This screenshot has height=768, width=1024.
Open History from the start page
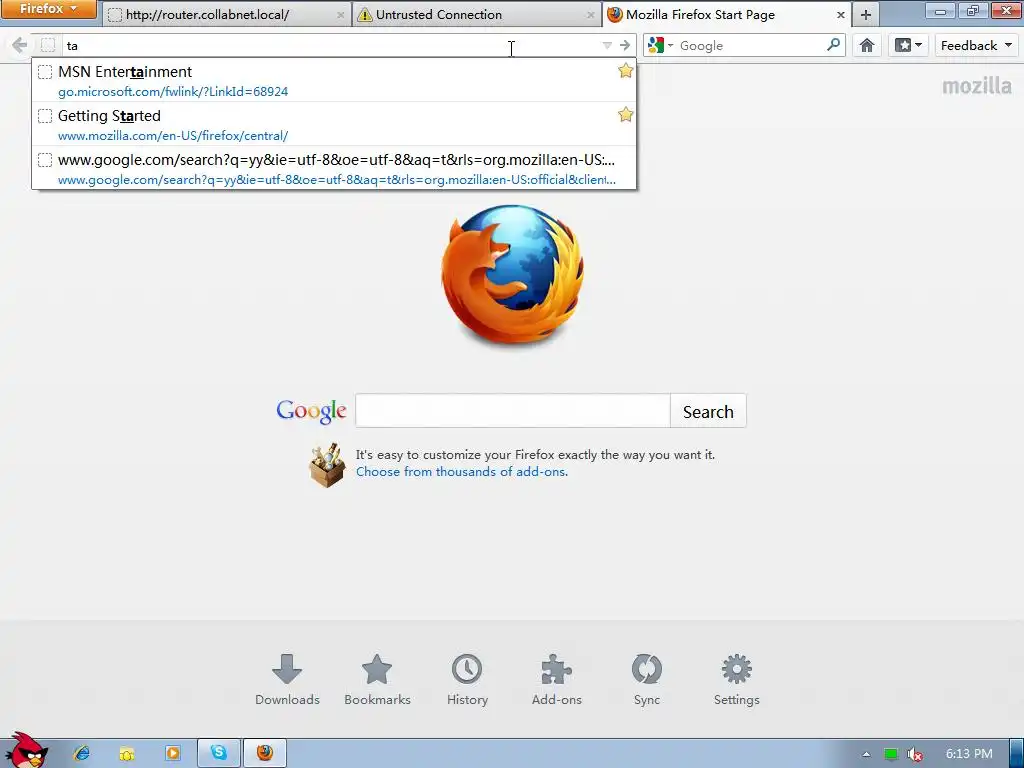pos(467,680)
